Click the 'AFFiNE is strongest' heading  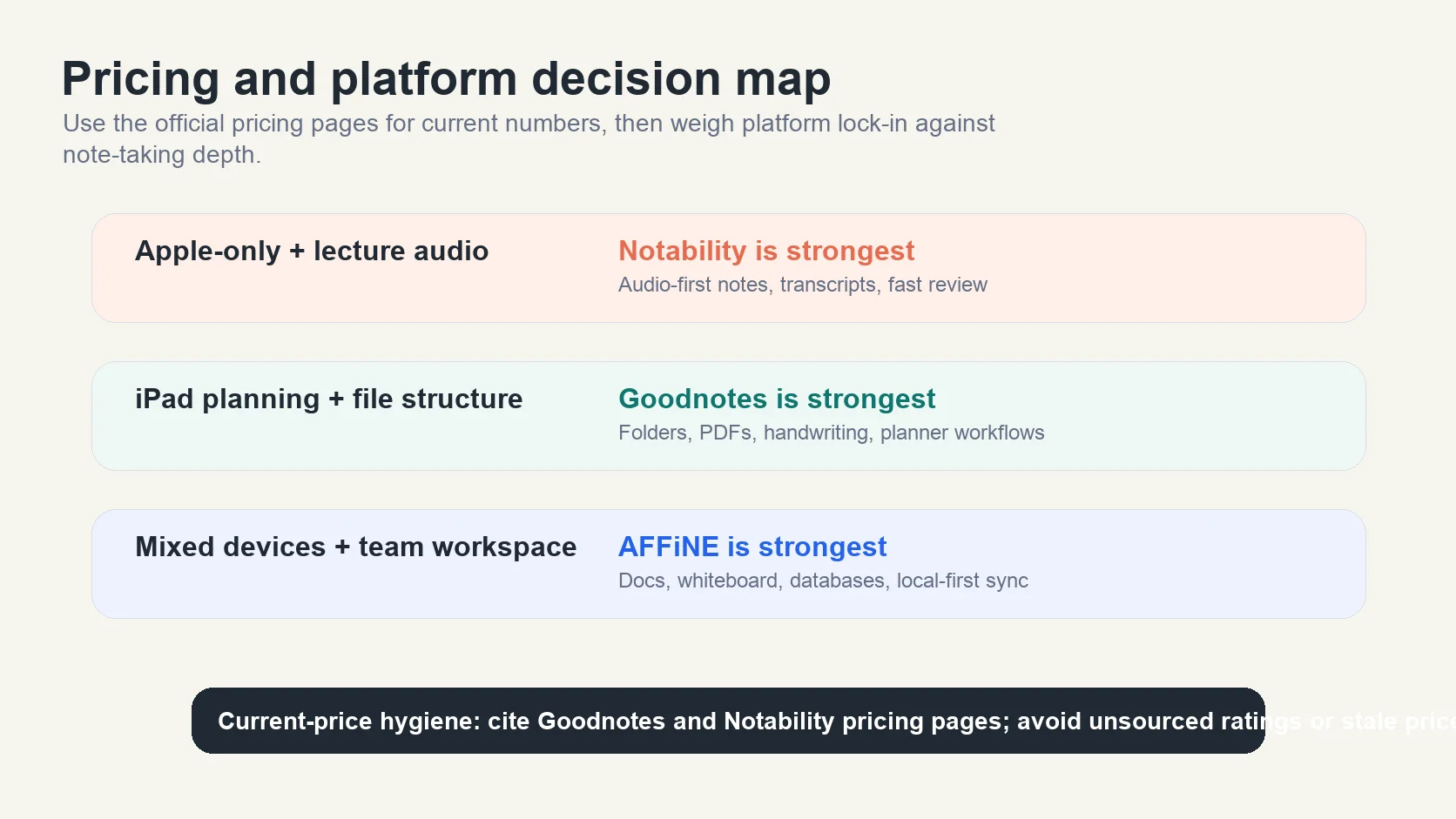pos(752,547)
